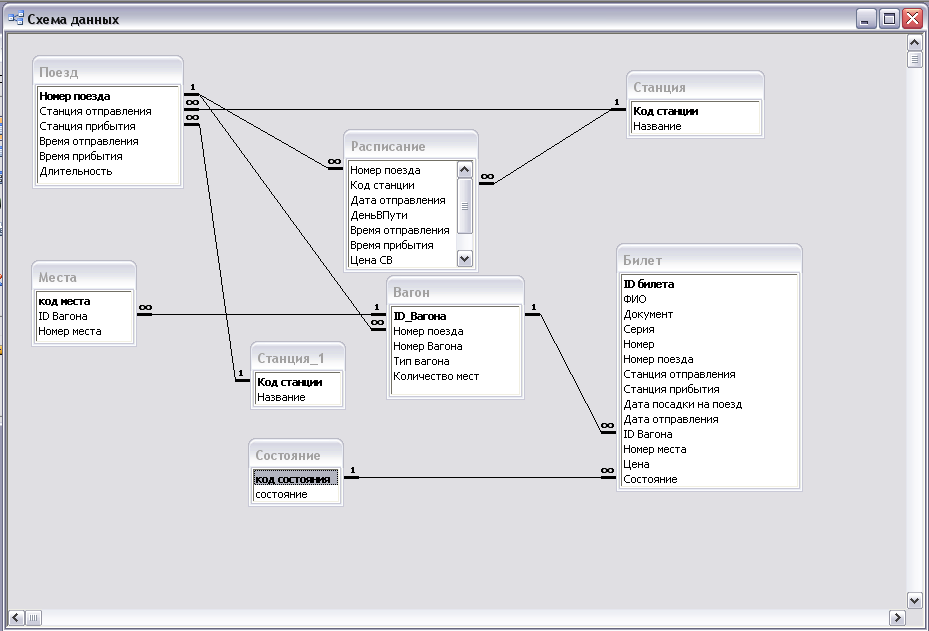Select the main vertical scrollbar thumb

click(x=914, y=59)
